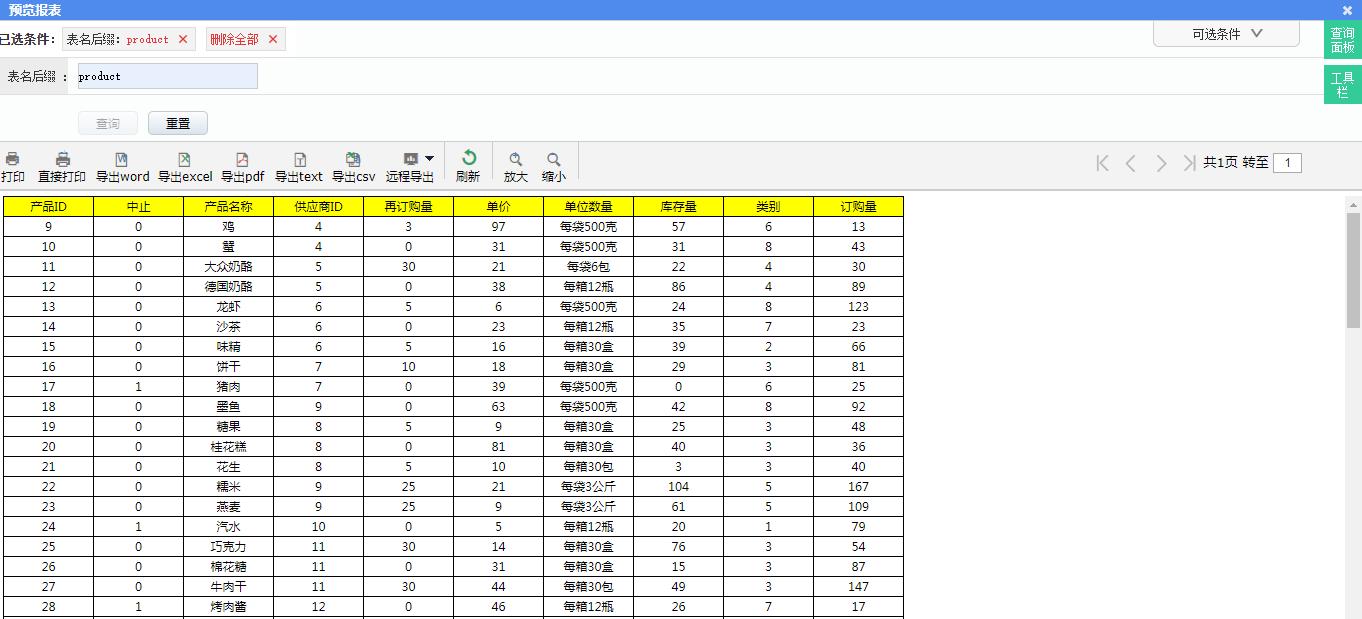
Task: Click the Print (打印) icon
Action: 13,160
